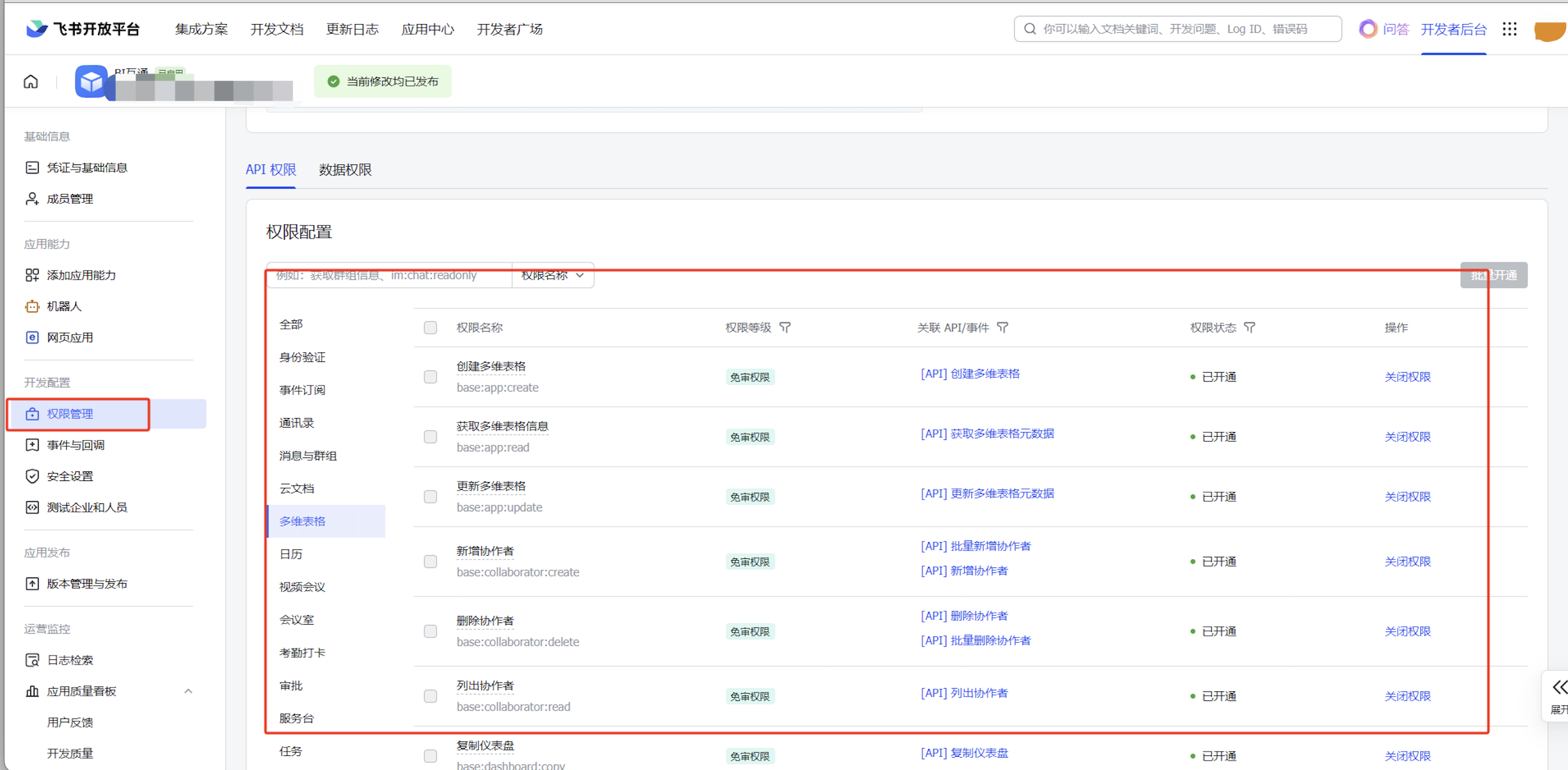Image resolution: width=1568 pixels, height=770 pixels.
Task: Click the orange user avatar
Action: point(1551,30)
